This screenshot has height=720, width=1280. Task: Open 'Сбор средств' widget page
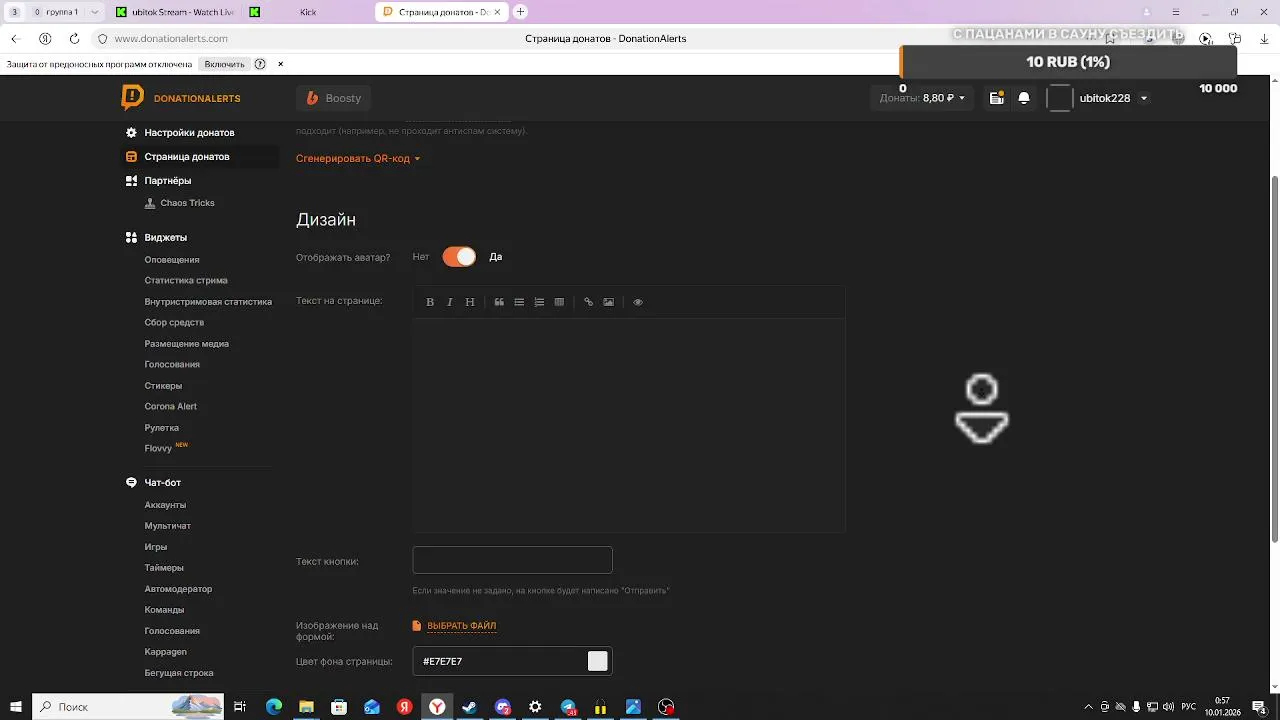click(x=174, y=323)
